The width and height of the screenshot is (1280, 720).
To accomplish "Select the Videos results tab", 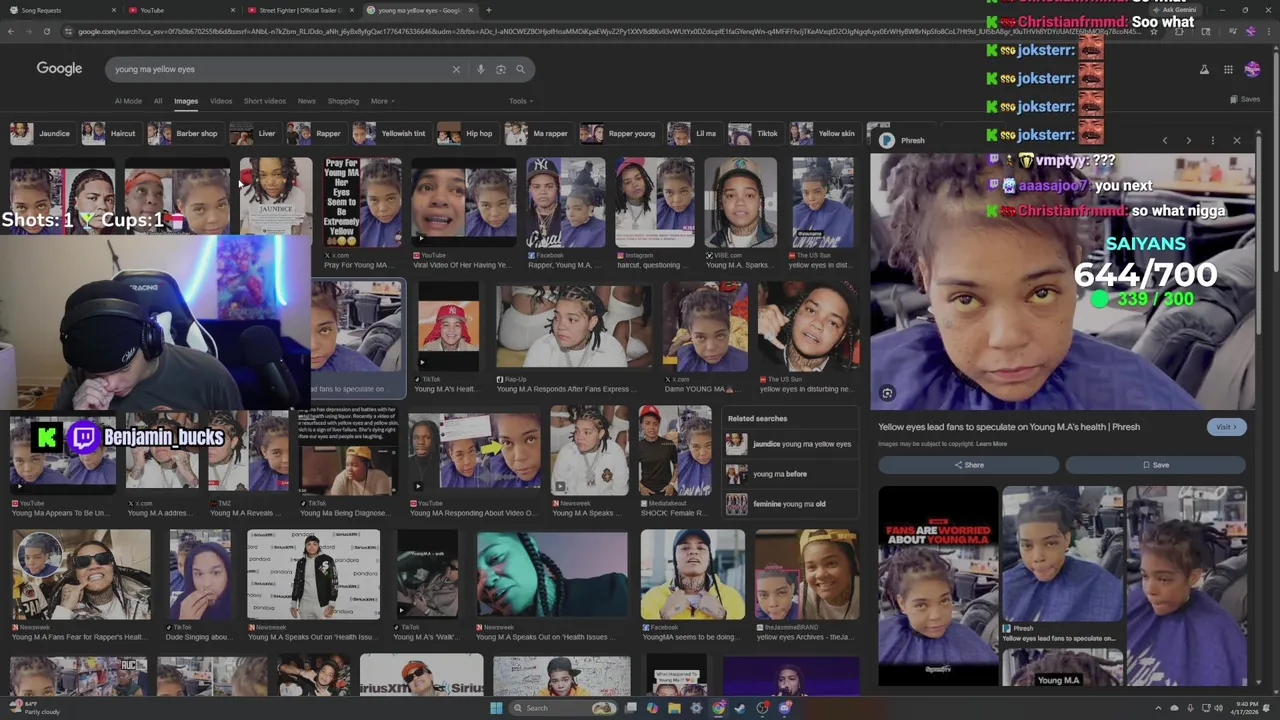I will [x=221, y=101].
